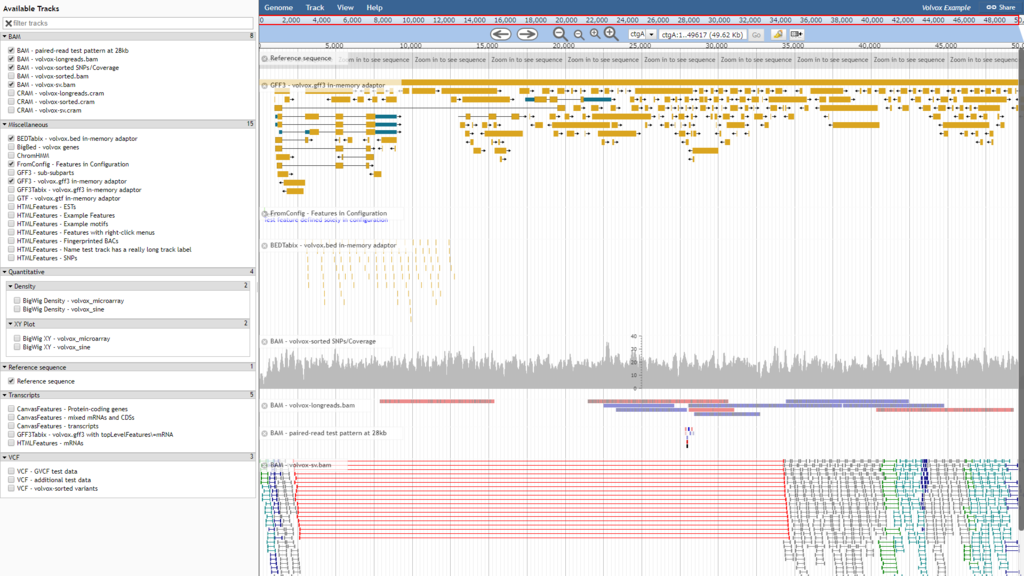Open the Help menu
The height and width of the screenshot is (576, 1024).
point(374,7)
